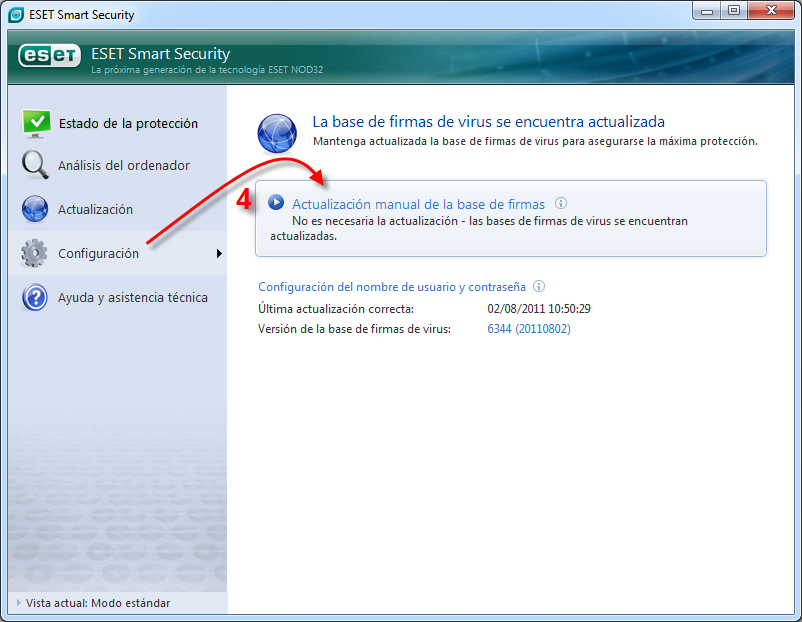The height and width of the screenshot is (622, 802).
Task: Click the large globe icon in main panel
Action: (278, 132)
